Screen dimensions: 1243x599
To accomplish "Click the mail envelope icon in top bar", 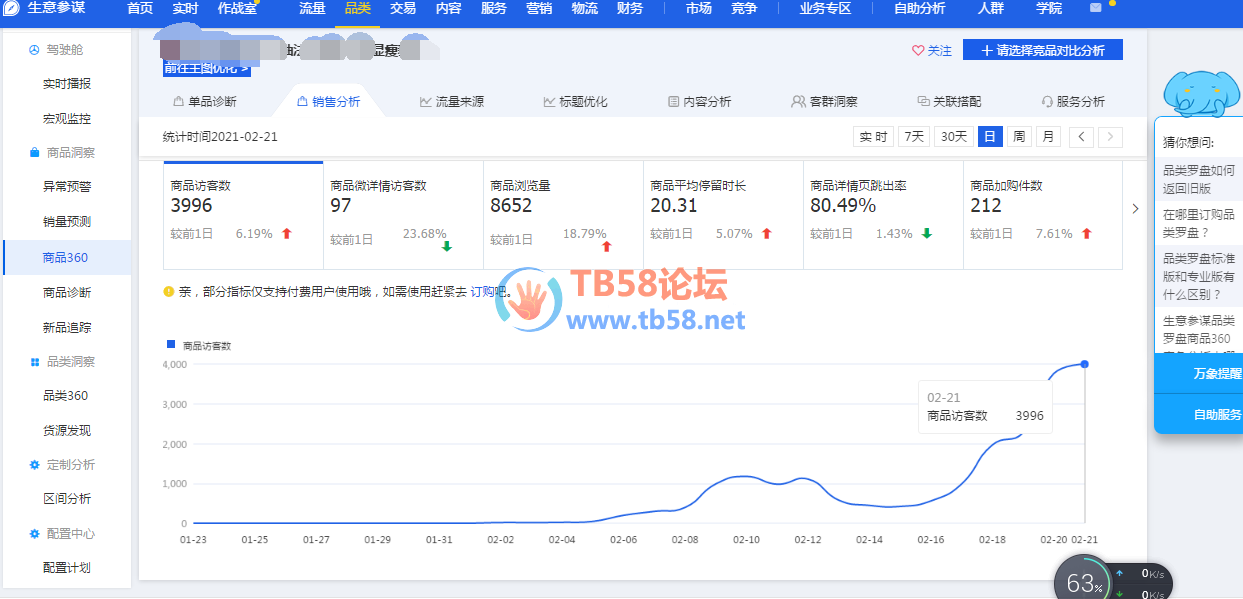I will [x=1095, y=8].
